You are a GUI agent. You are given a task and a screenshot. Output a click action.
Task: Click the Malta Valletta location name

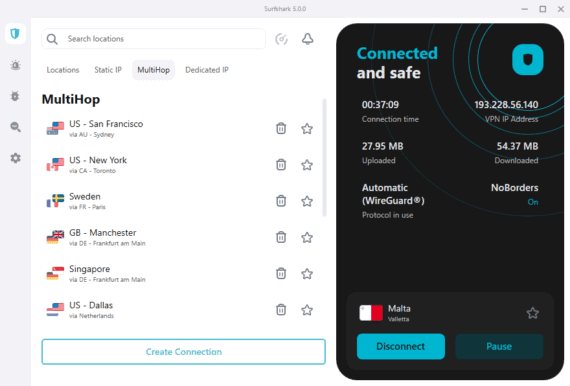(399, 313)
